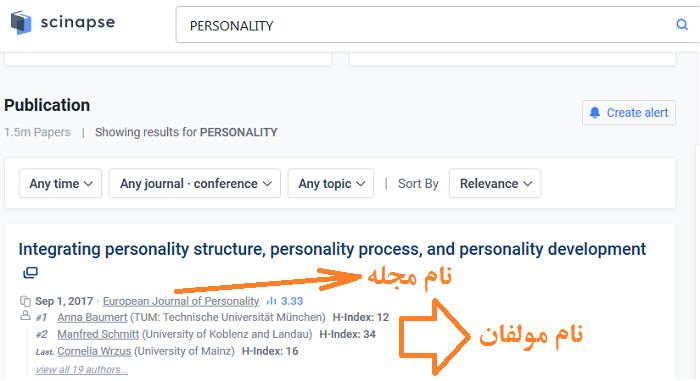
Task: Click the scinapse cube logo icon
Action: (x=21, y=22)
